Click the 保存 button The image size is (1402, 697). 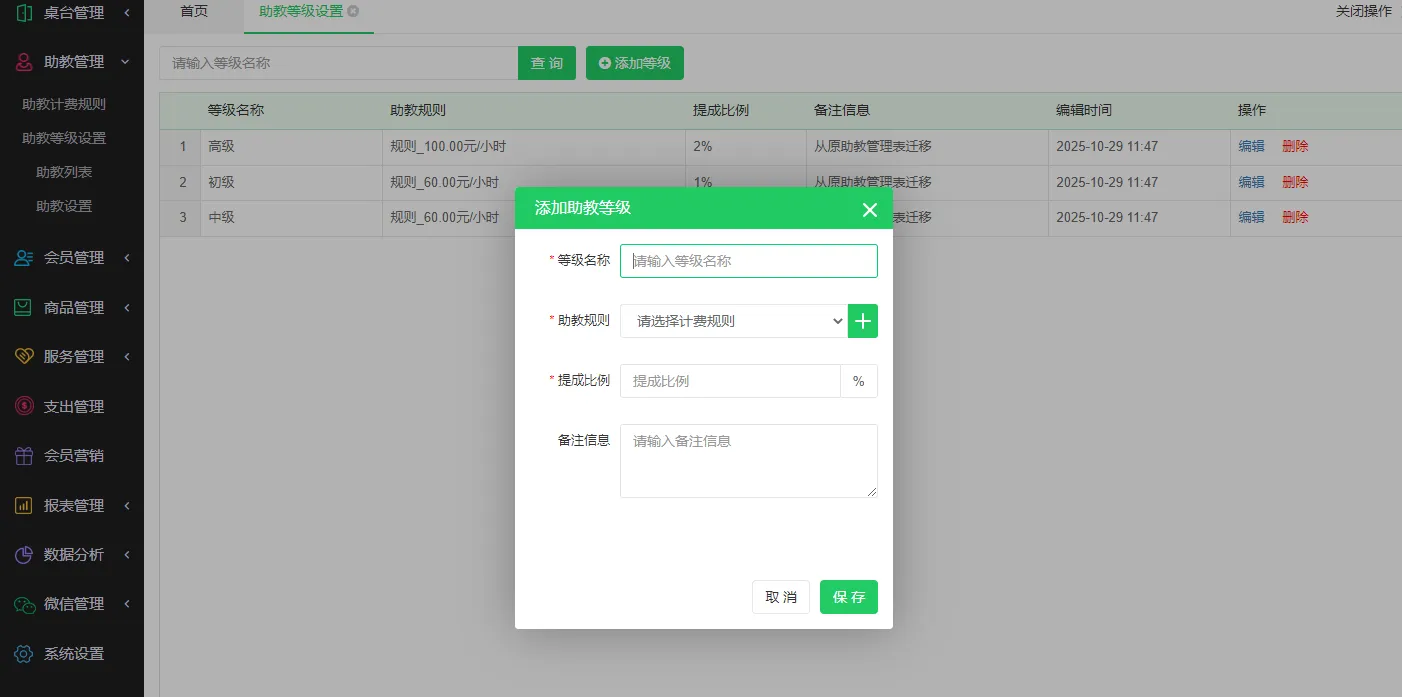click(848, 597)
